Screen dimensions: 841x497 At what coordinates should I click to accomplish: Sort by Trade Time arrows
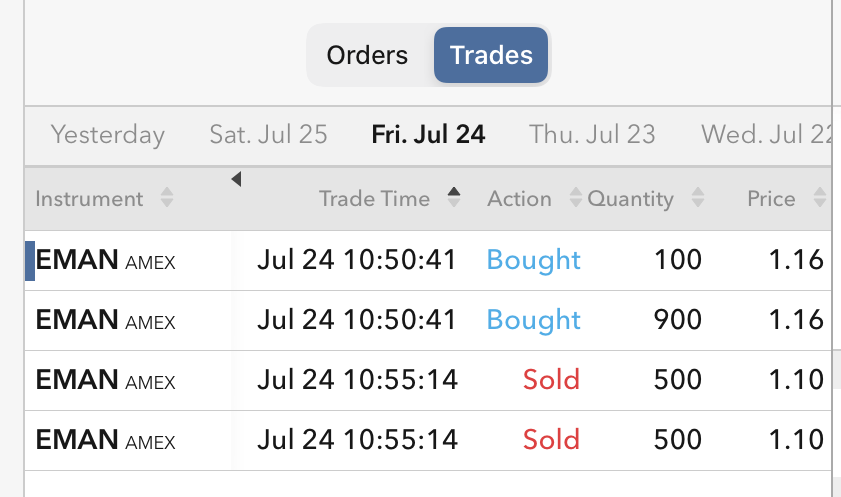click(x=454, y=198)
